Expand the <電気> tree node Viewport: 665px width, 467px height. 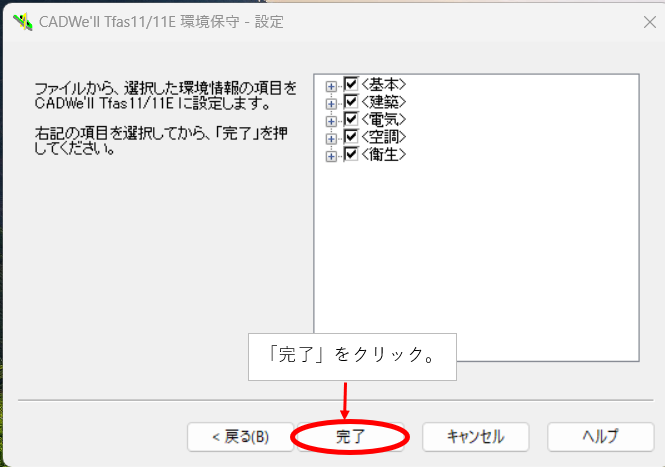(331, 121)
